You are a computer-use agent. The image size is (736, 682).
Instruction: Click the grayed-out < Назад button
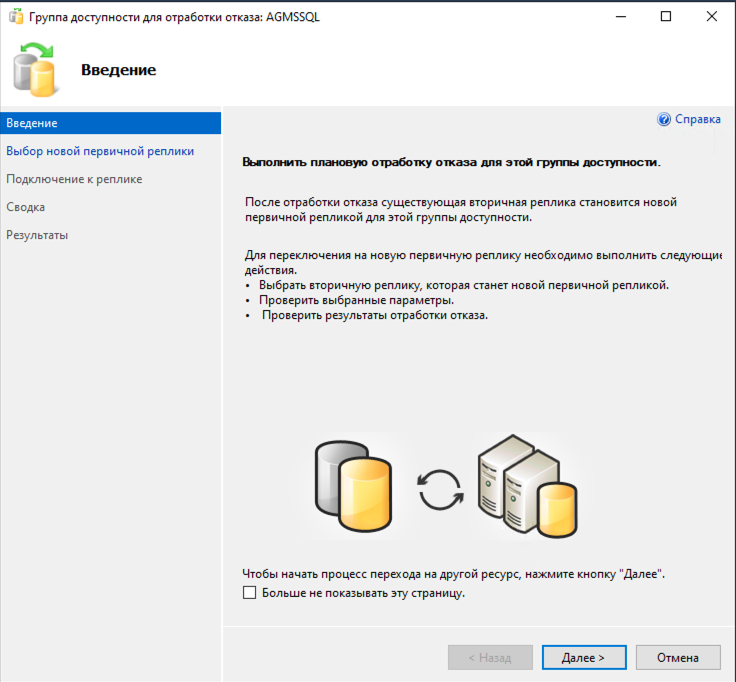490,658
